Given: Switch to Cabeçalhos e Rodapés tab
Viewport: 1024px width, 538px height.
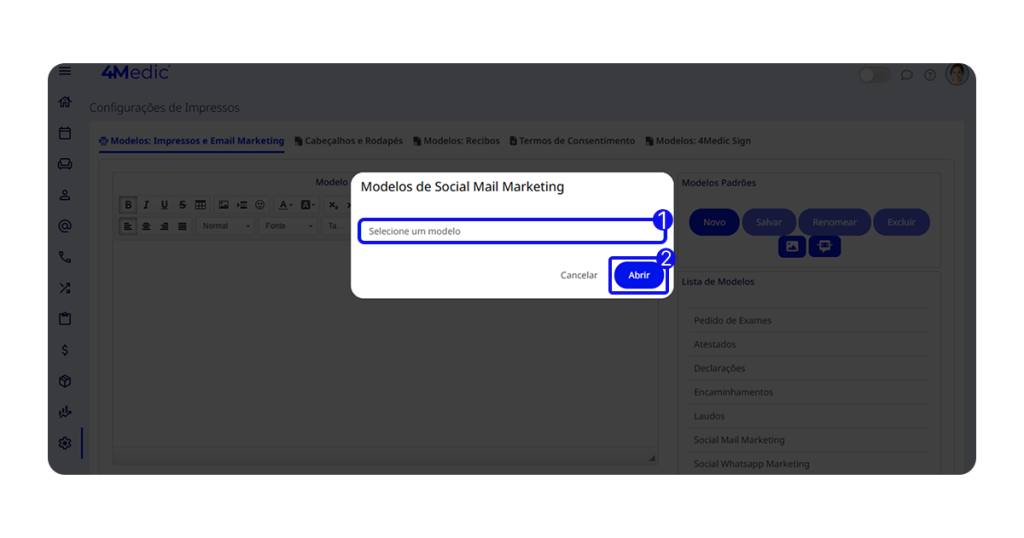Looking at the screenshot, I should coord(349,141).
